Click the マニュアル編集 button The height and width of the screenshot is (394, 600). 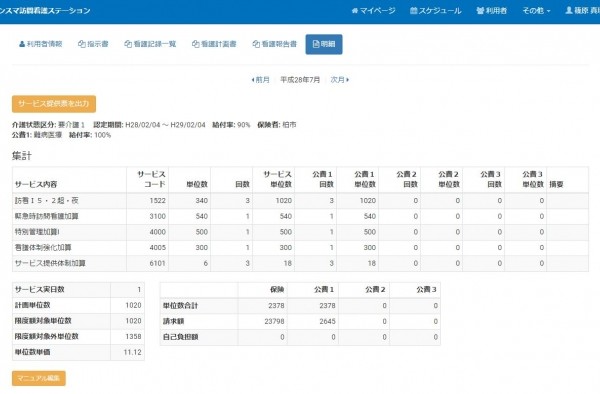[39, 378]
